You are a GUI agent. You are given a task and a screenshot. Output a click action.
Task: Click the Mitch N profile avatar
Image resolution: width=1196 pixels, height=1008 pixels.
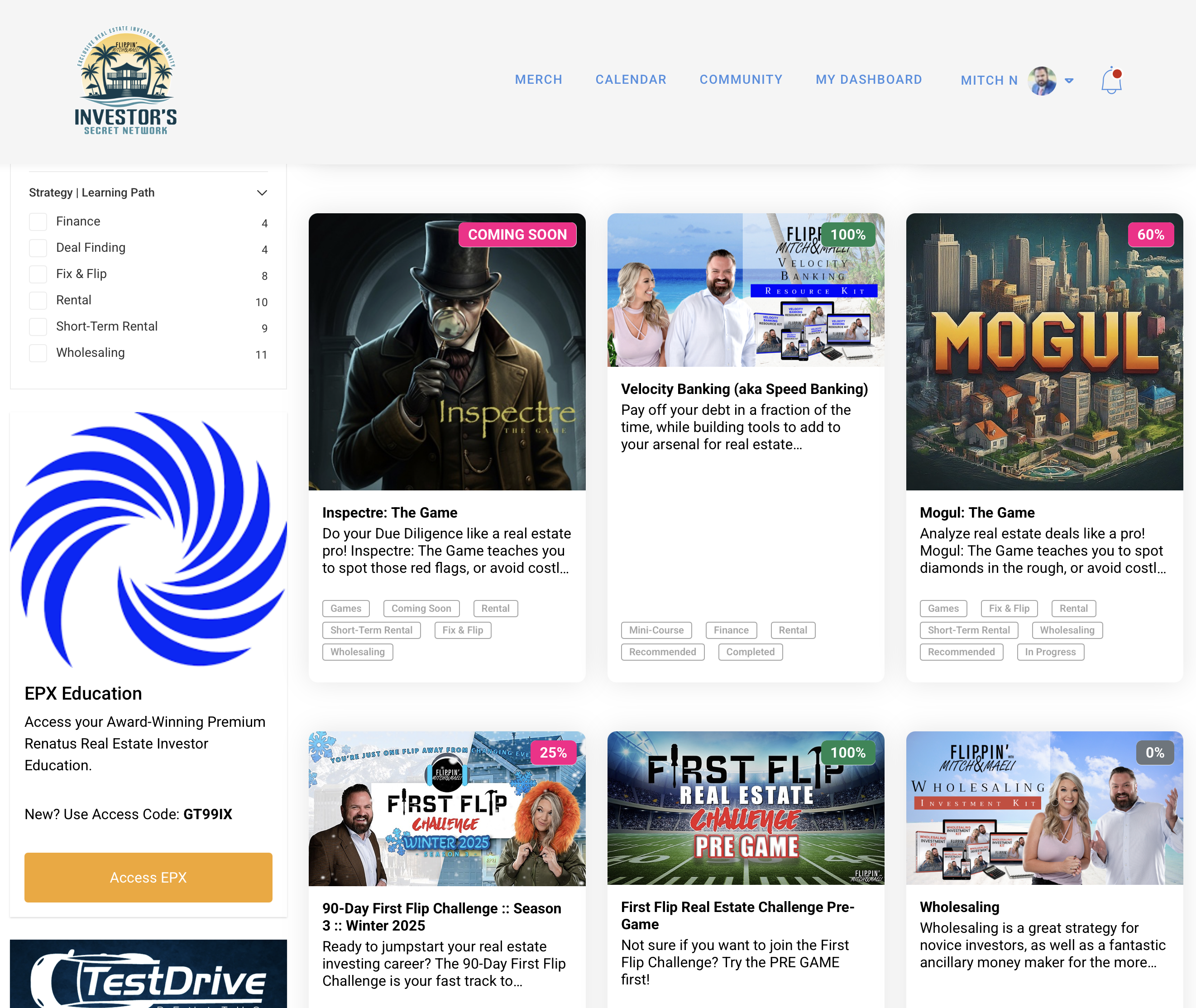click(x=1042, y=81)
